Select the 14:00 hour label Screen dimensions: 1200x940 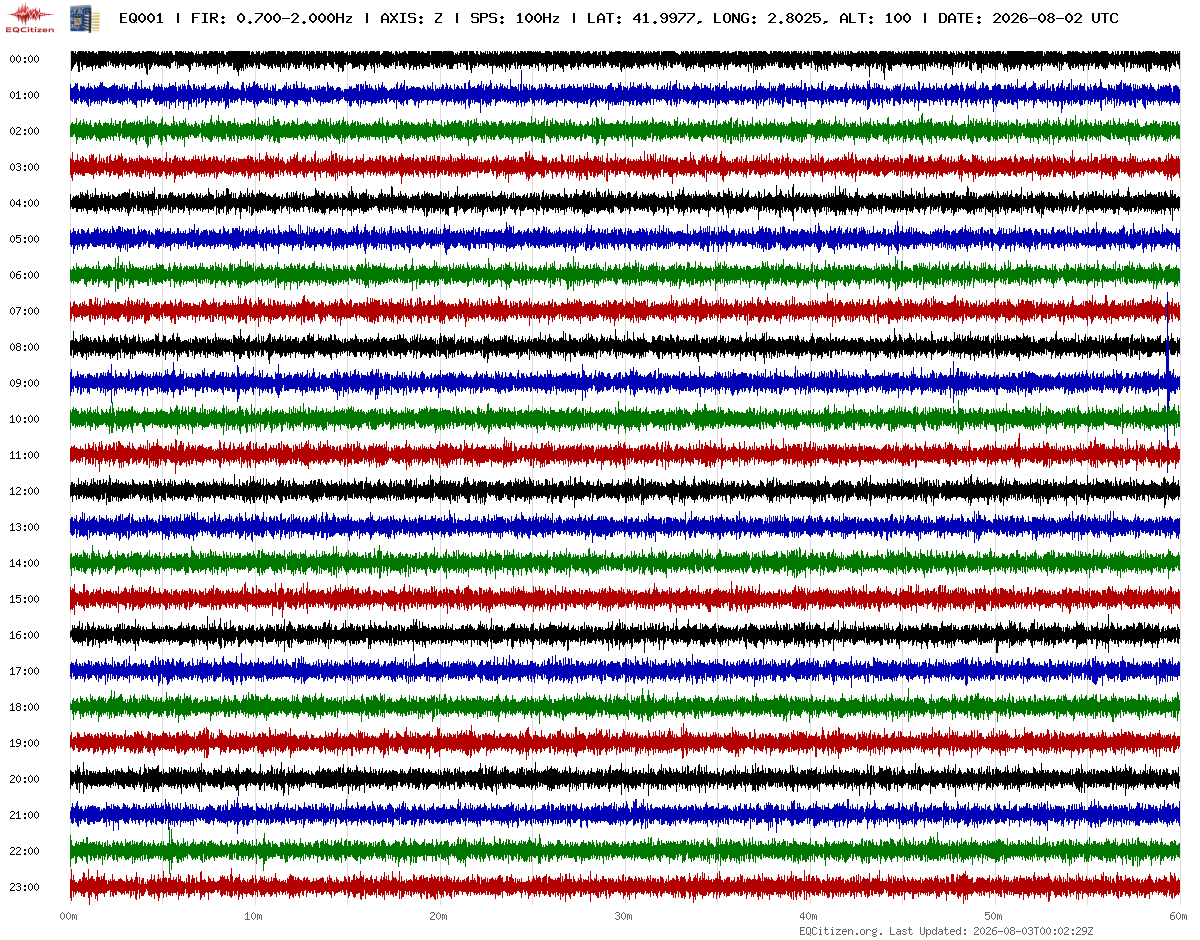click(x=24, y=563)
